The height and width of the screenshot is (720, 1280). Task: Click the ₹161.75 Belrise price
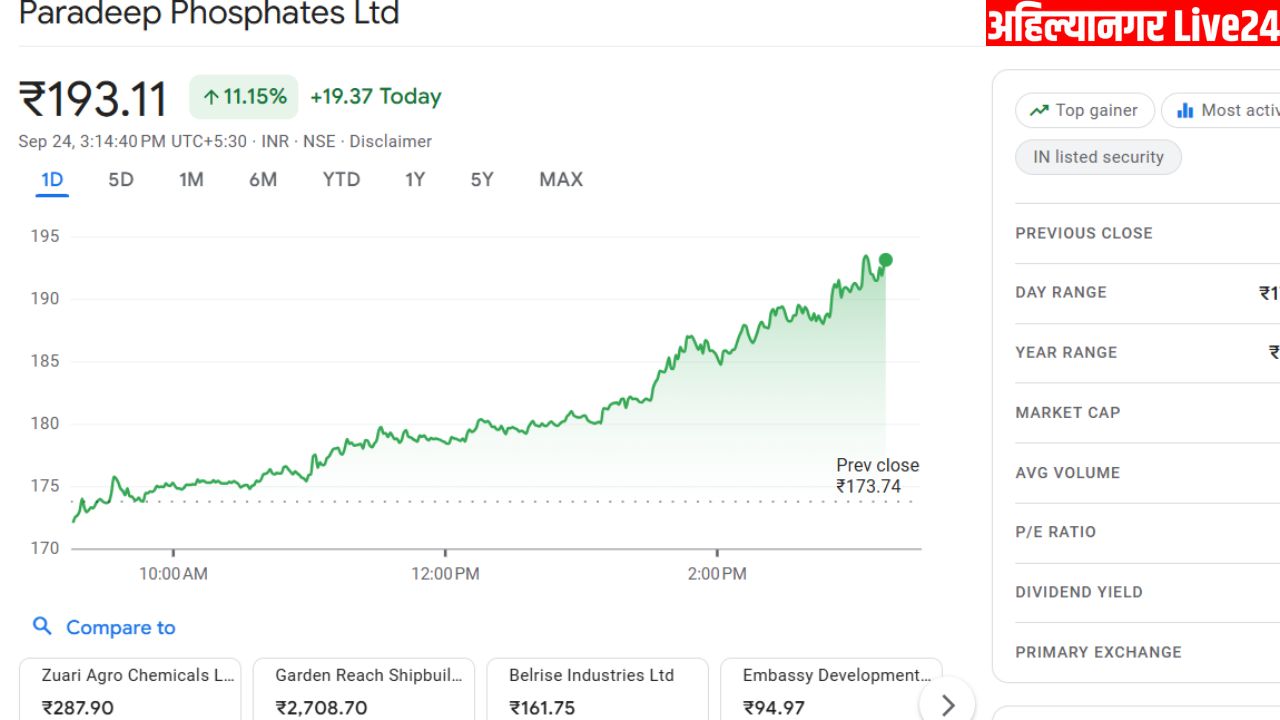542,708
